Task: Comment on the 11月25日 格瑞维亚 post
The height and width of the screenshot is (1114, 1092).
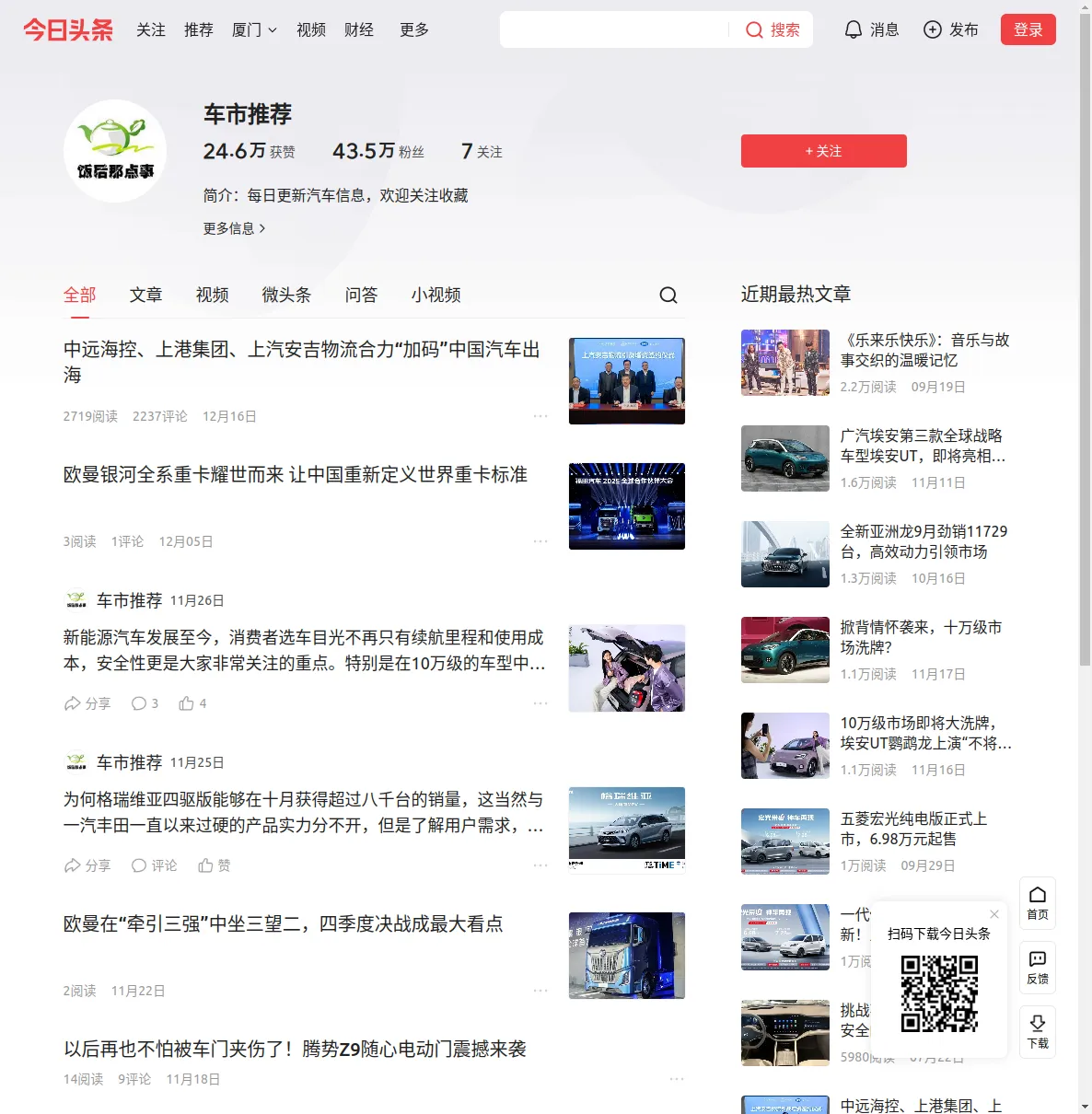Action: (x=154, y=865)
